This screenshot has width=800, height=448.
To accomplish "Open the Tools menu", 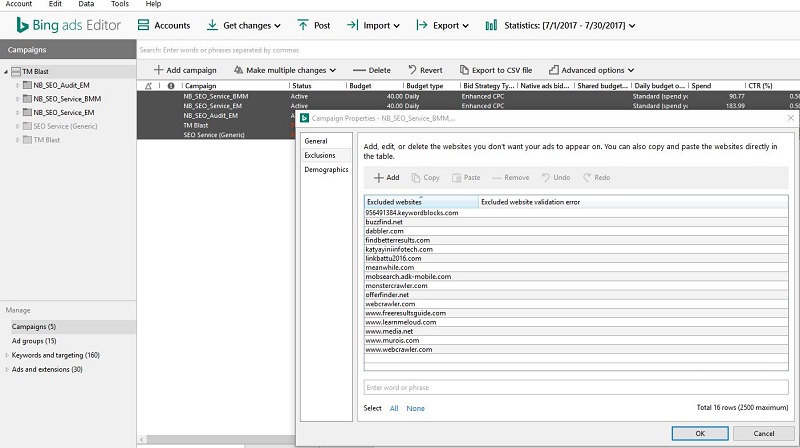I will [x=120, y=4].
